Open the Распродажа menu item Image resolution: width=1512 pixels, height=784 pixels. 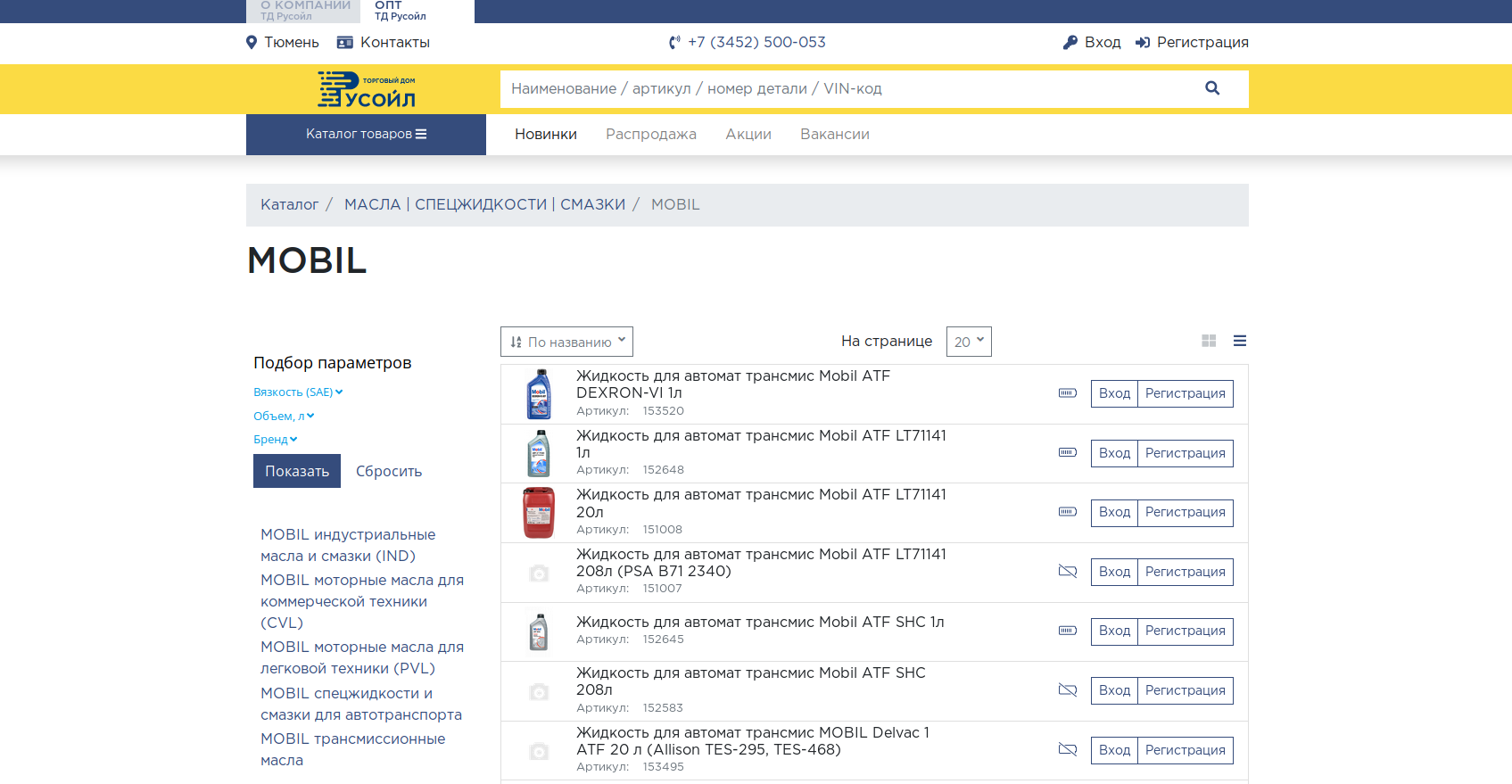pos(651,135)
